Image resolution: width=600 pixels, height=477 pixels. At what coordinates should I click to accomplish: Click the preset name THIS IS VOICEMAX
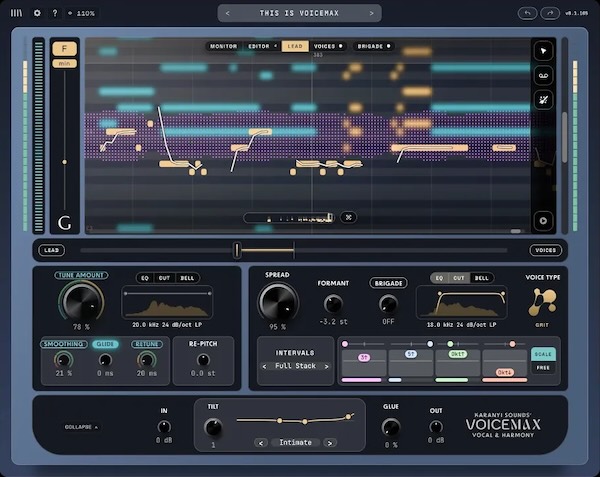click(x=299, y=13)
